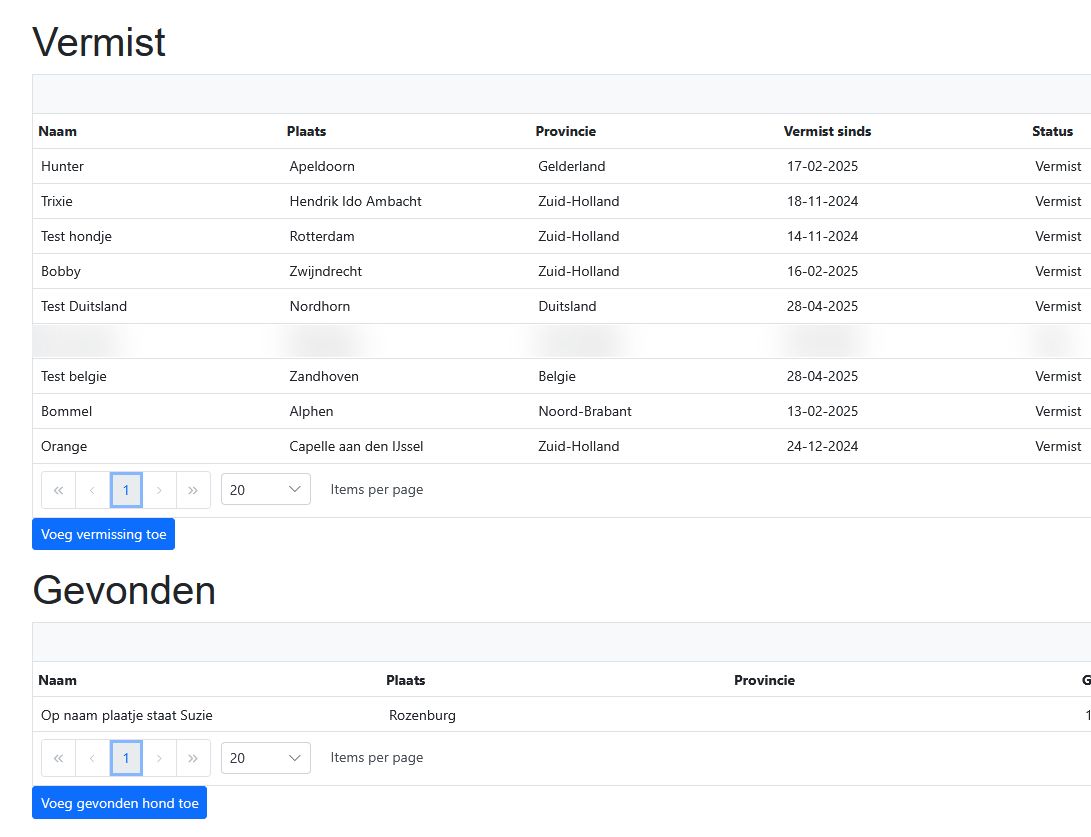Open Op naam plaatje staat Suzie row
Screen dimensions: 1091x837
point(562,715)
